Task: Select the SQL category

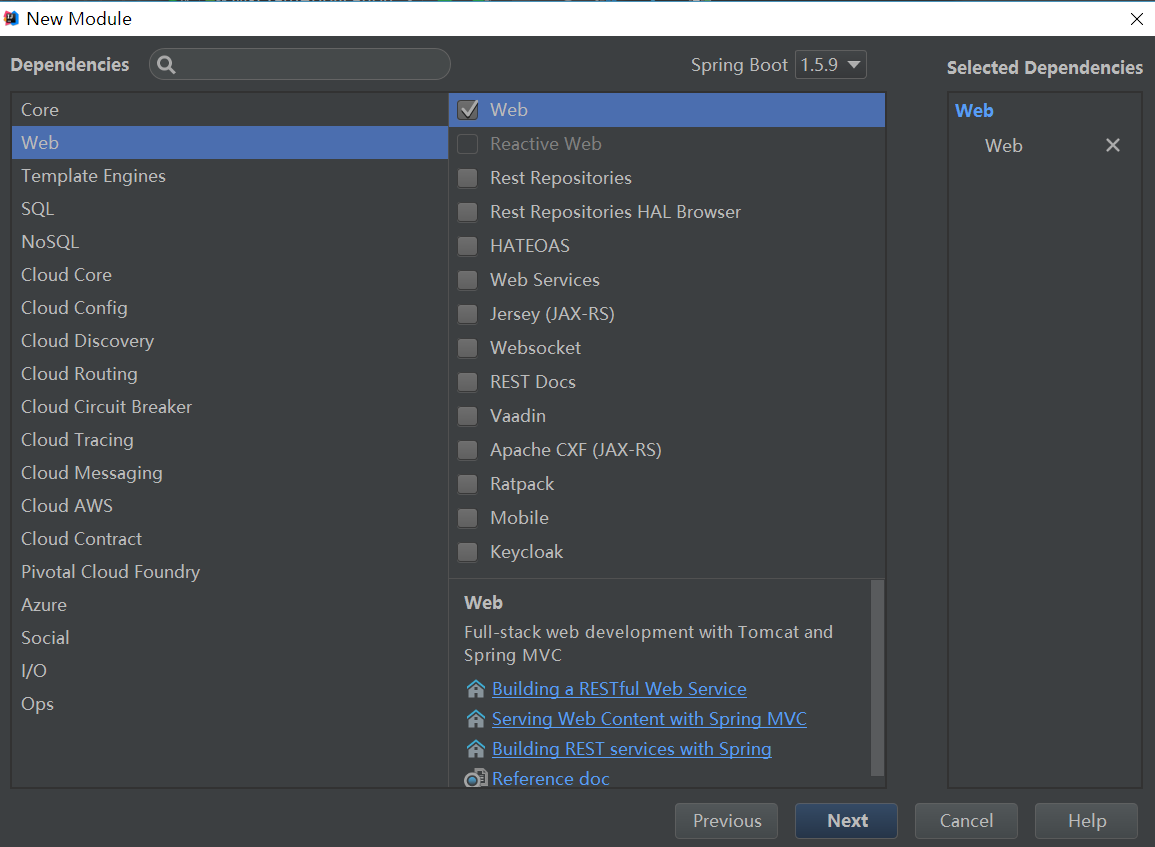Action: [x=230, y=208]
